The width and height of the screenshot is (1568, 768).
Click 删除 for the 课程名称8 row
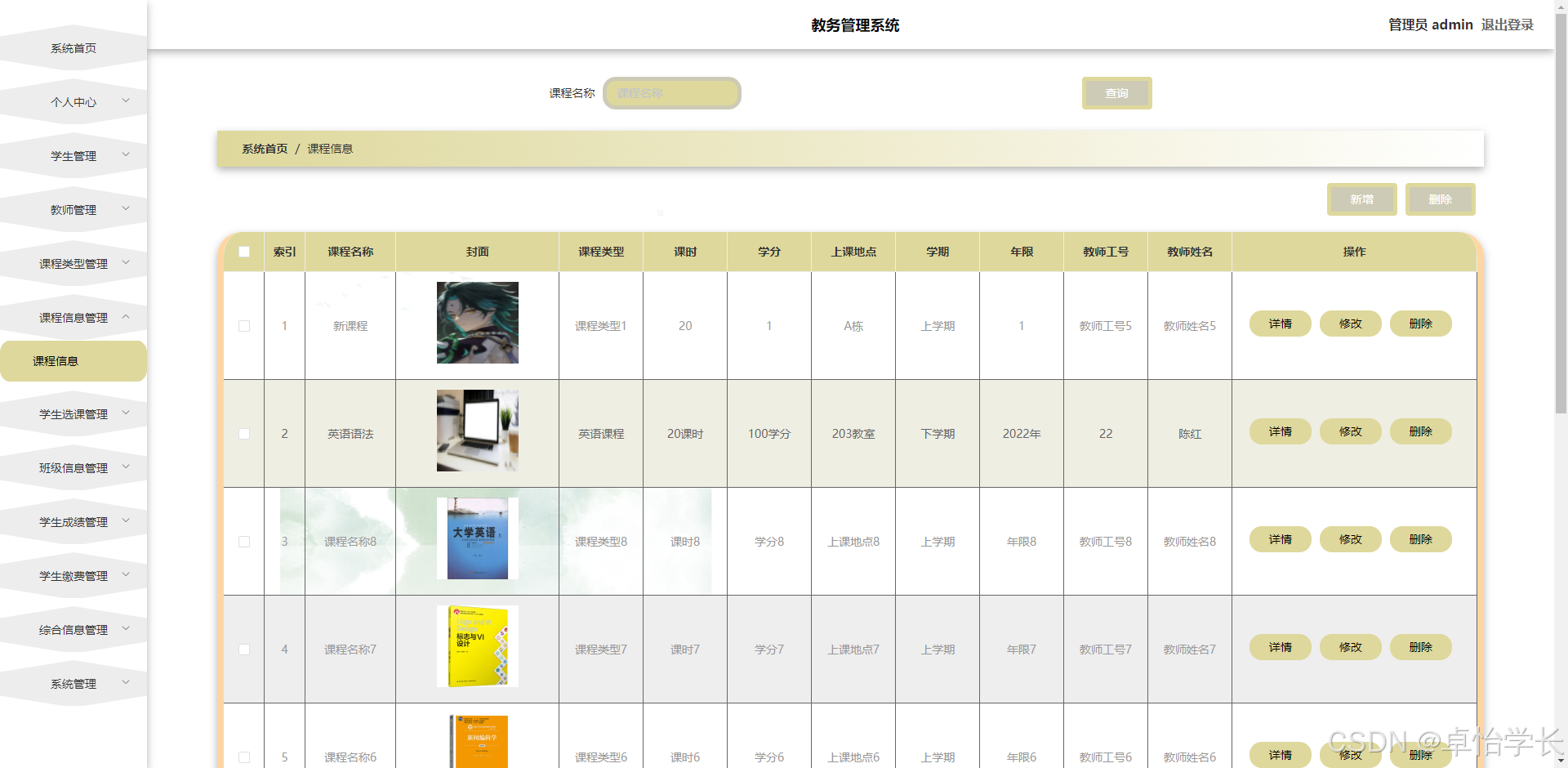1420,539
